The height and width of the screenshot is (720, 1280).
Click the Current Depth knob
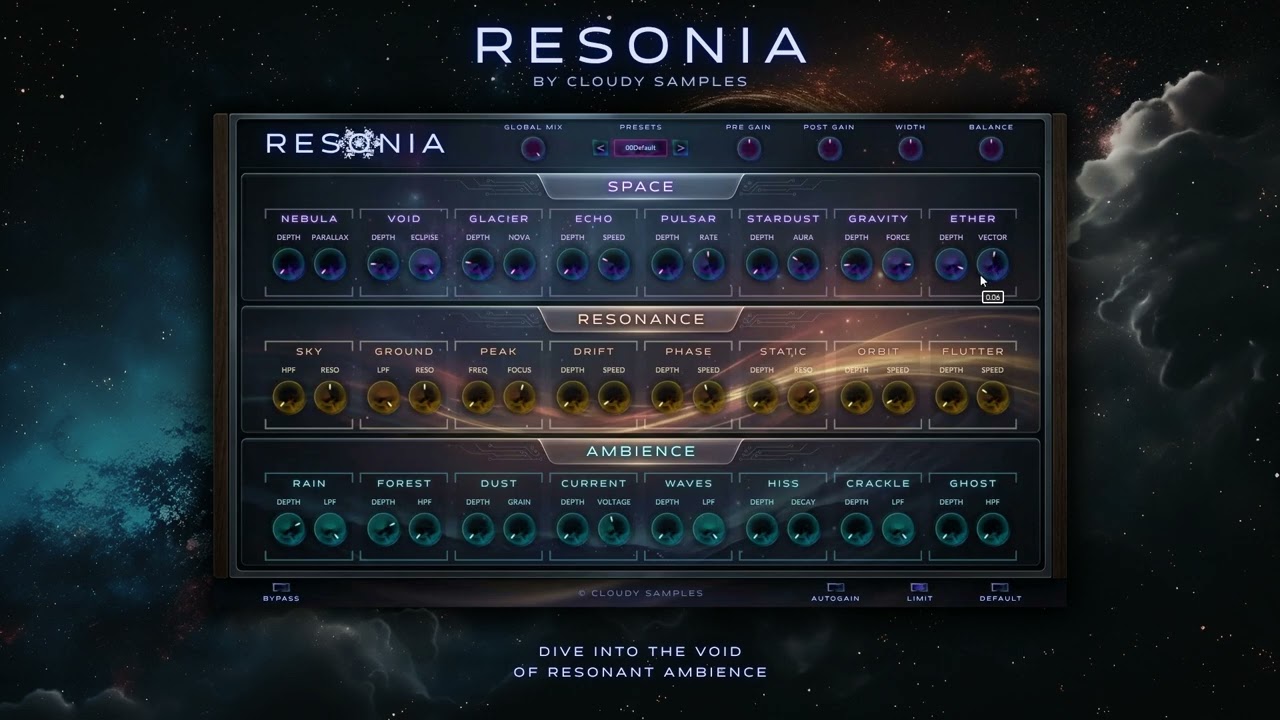tap(572, 529)
